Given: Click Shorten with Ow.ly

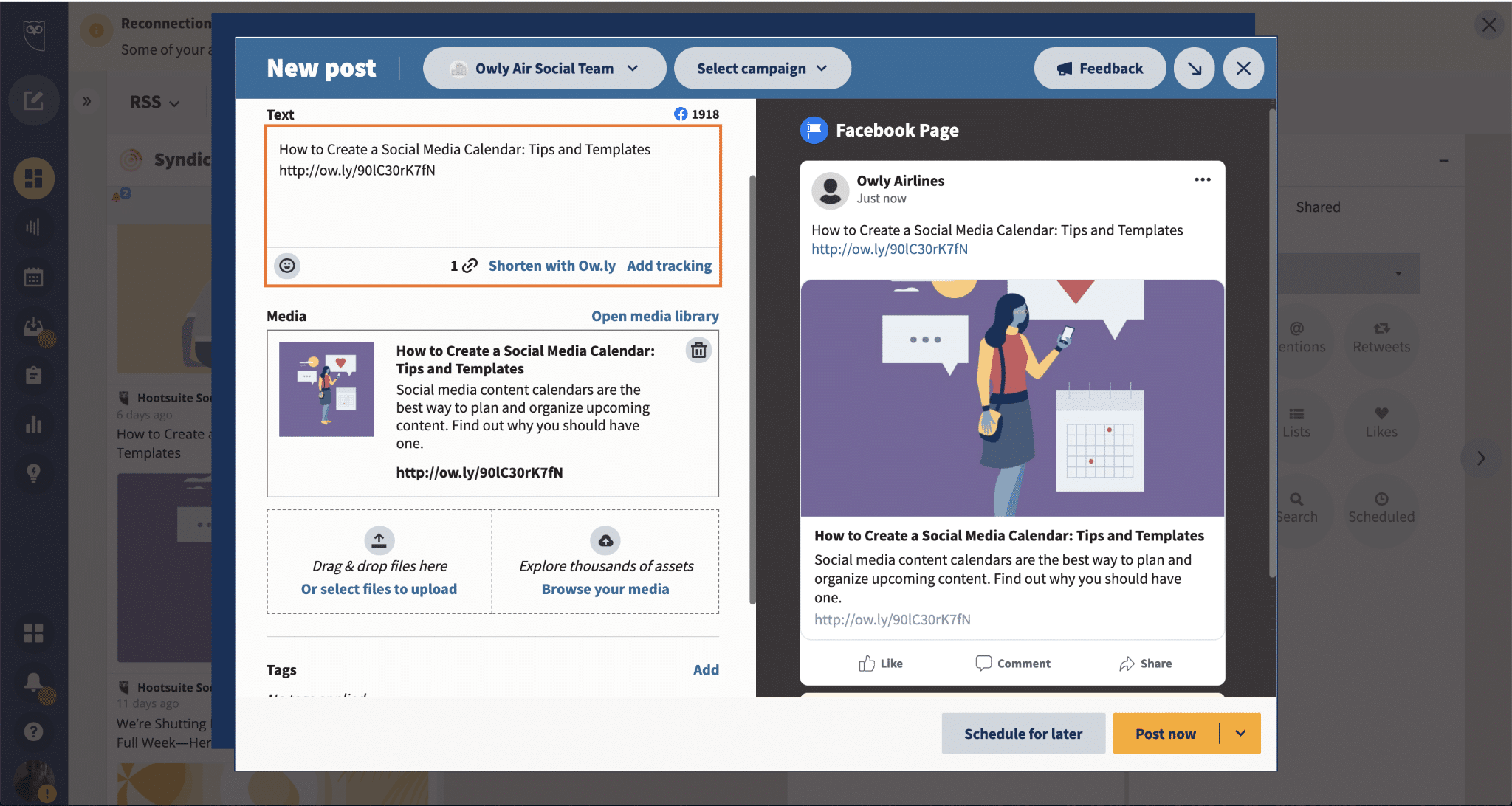Looking at the screenshot, I should [551, 266].
